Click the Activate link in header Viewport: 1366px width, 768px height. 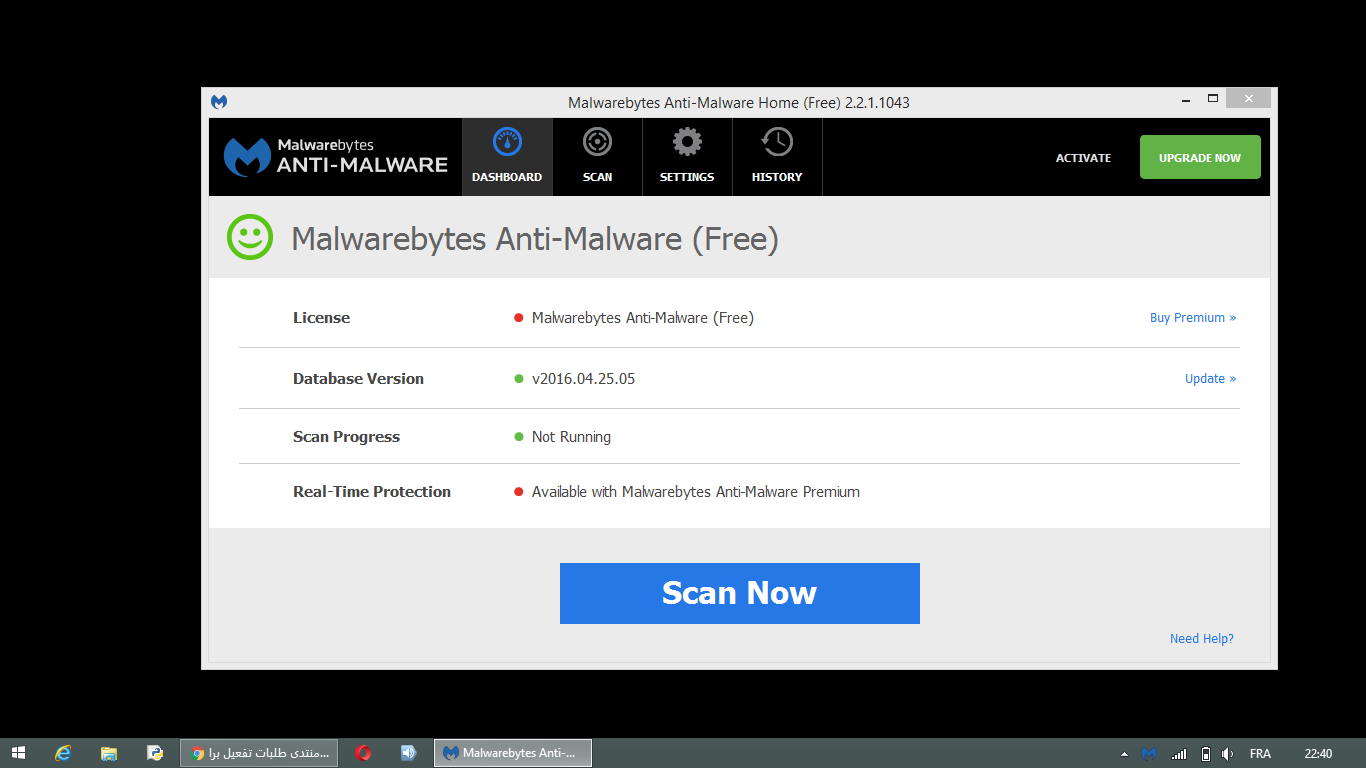tap(1083, 158)
